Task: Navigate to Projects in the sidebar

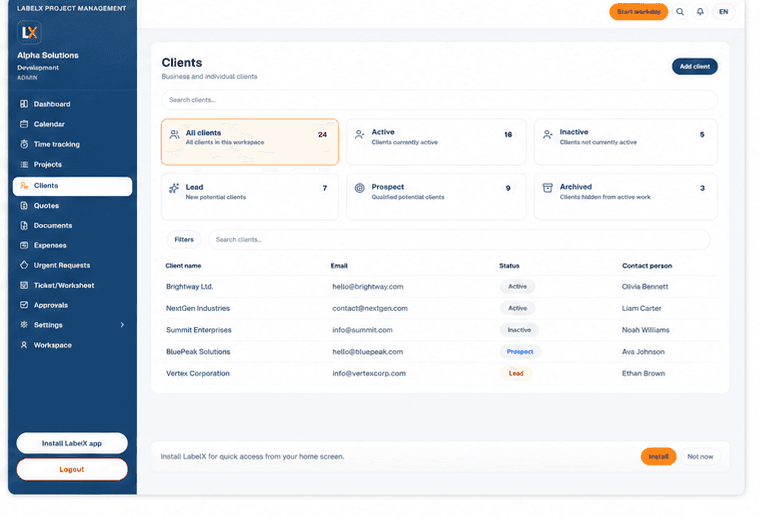Action: pyautogui.click(x=72, y=164)
